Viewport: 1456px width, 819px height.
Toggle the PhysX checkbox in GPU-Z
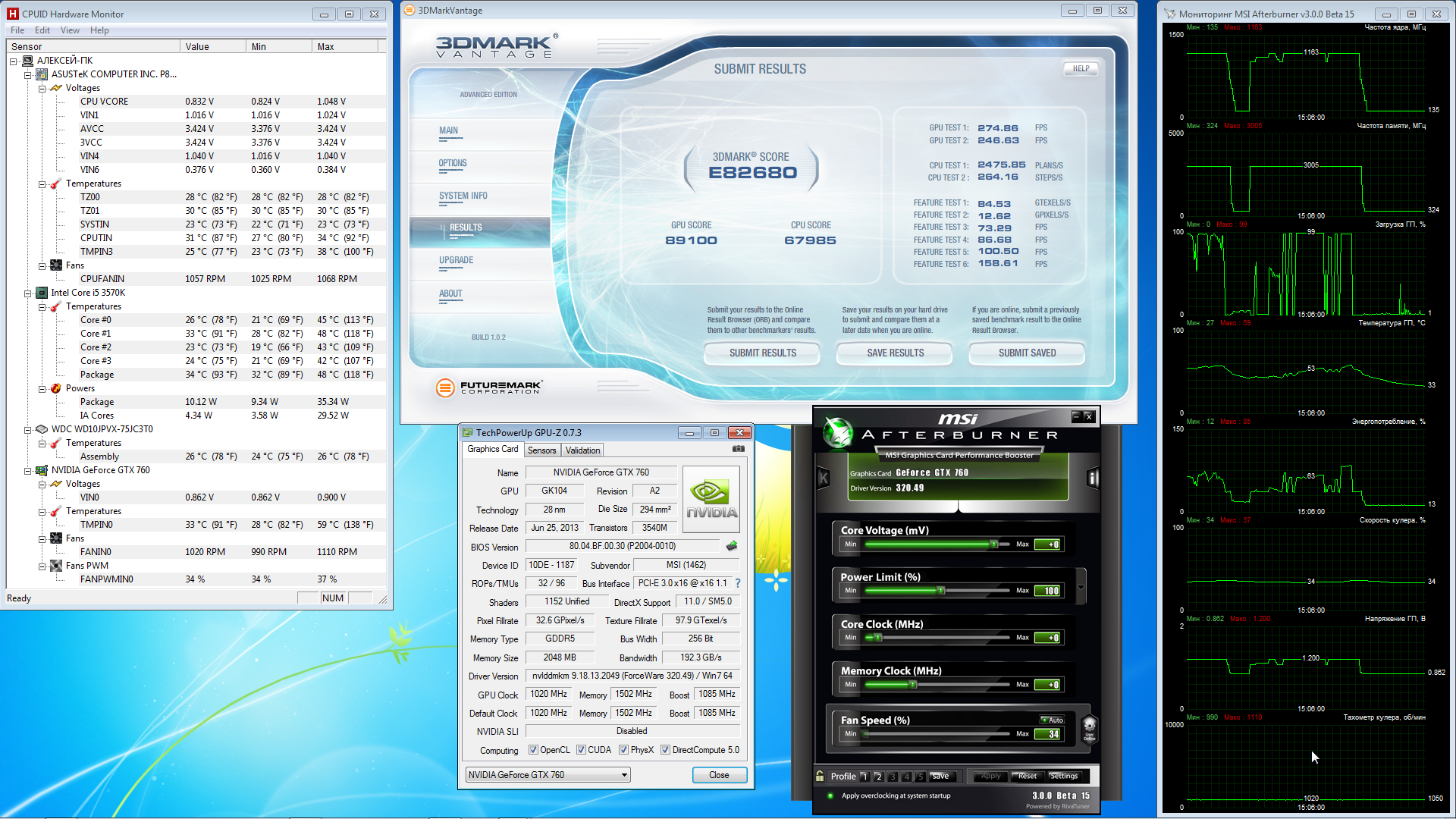623,750
